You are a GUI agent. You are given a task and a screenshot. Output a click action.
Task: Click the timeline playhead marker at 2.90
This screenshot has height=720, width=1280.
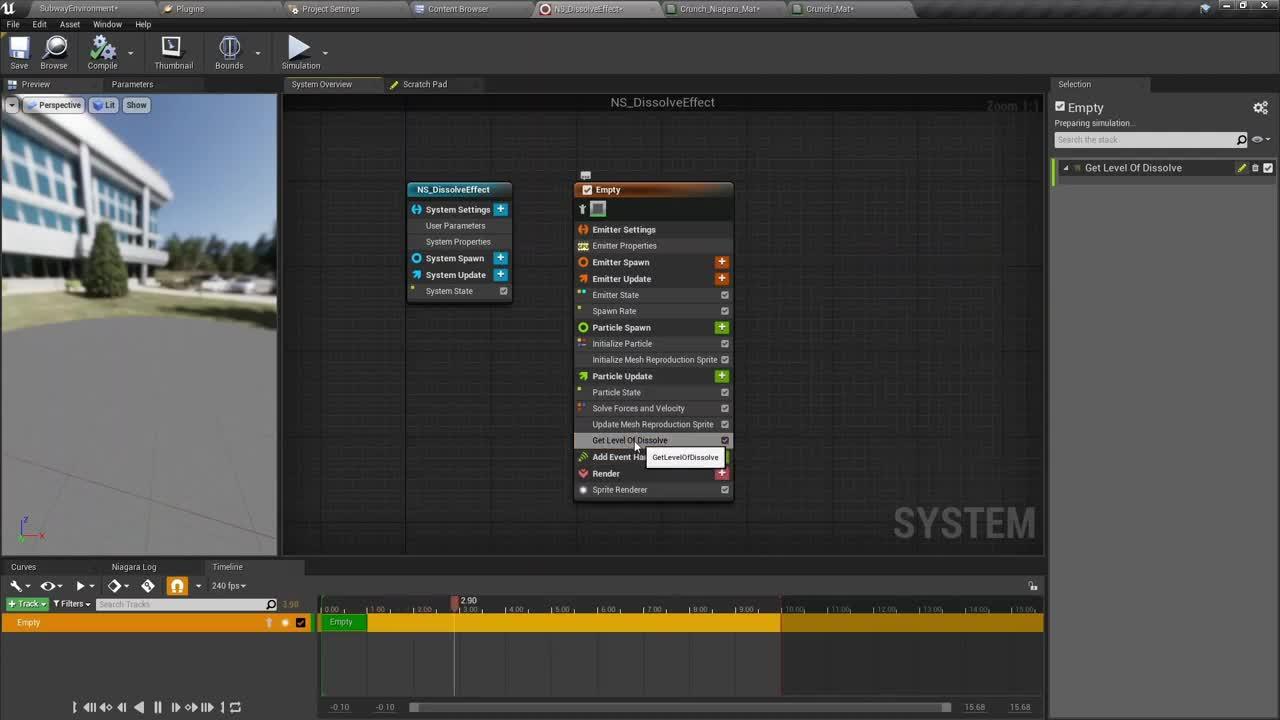tap(455, 603)
